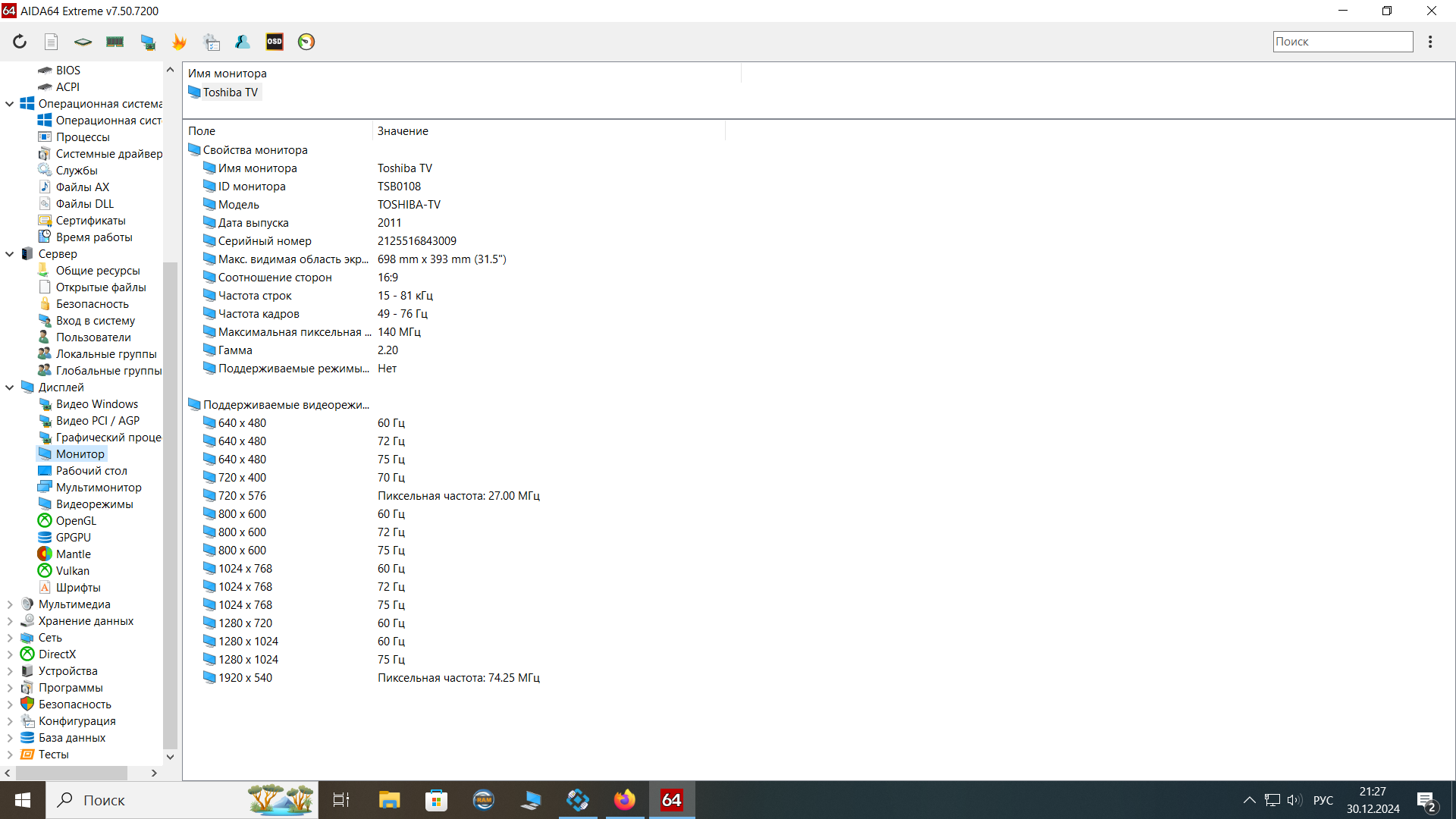Click the Поле column header
This screenshot has height=819, width=1456.
202,131
